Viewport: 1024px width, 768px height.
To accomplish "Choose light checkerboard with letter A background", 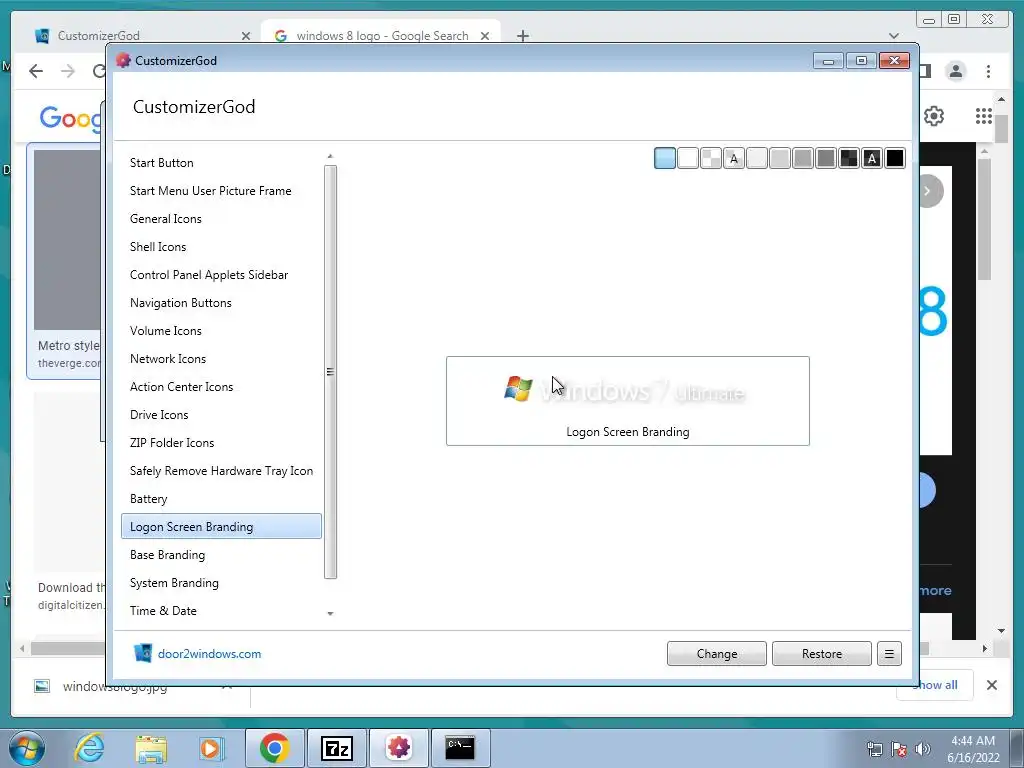I will 734,158.
